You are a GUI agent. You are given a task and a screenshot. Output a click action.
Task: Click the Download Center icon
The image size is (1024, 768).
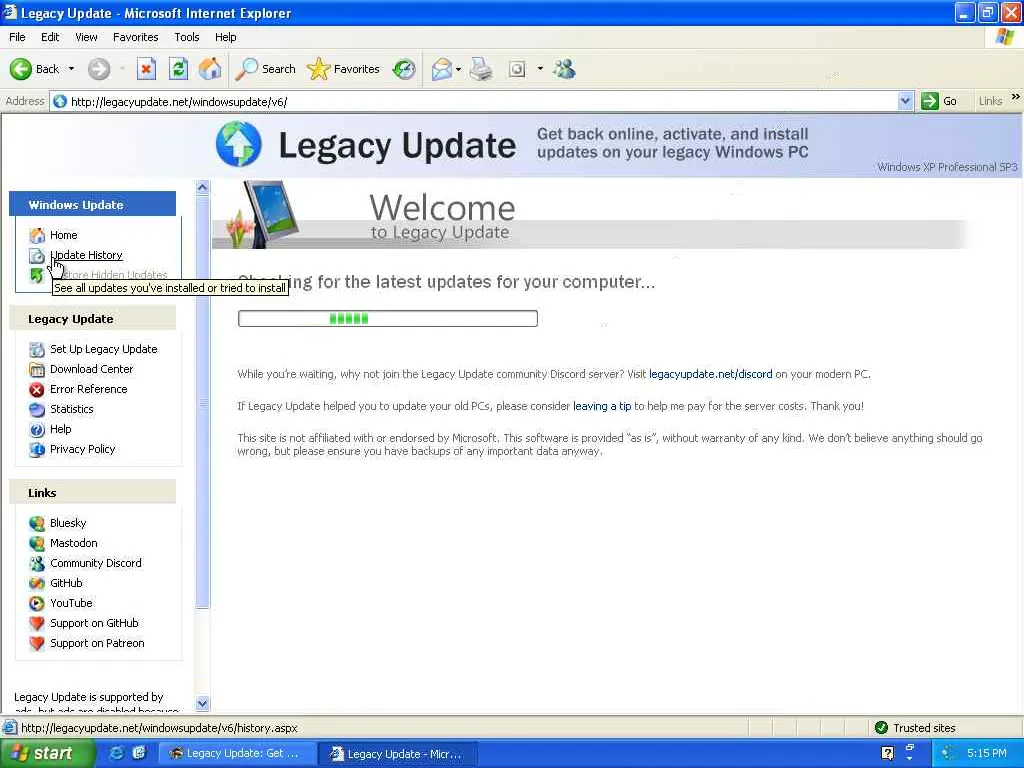(x=37, y=370)
